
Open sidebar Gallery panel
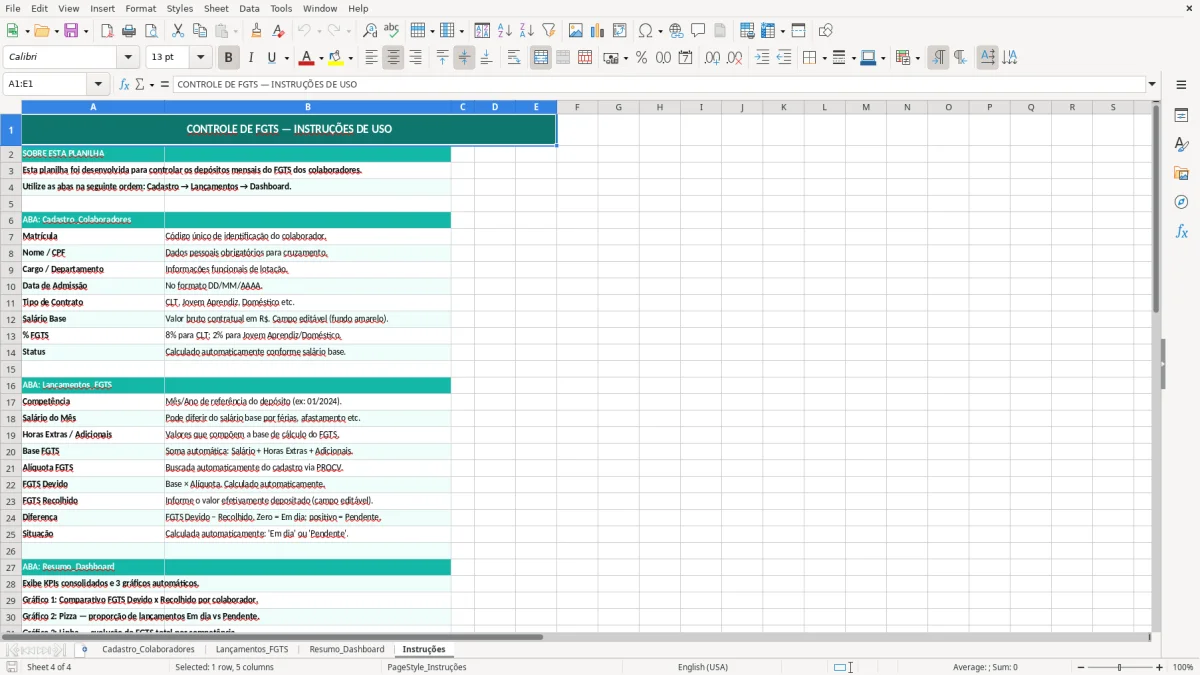point(1181,173)
